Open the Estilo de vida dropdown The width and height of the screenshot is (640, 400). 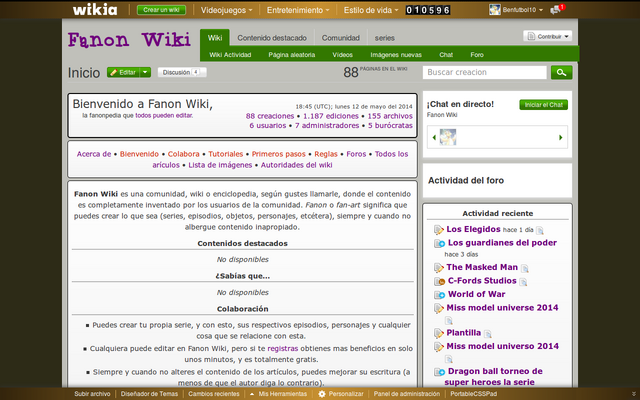[x=371, y=10]
